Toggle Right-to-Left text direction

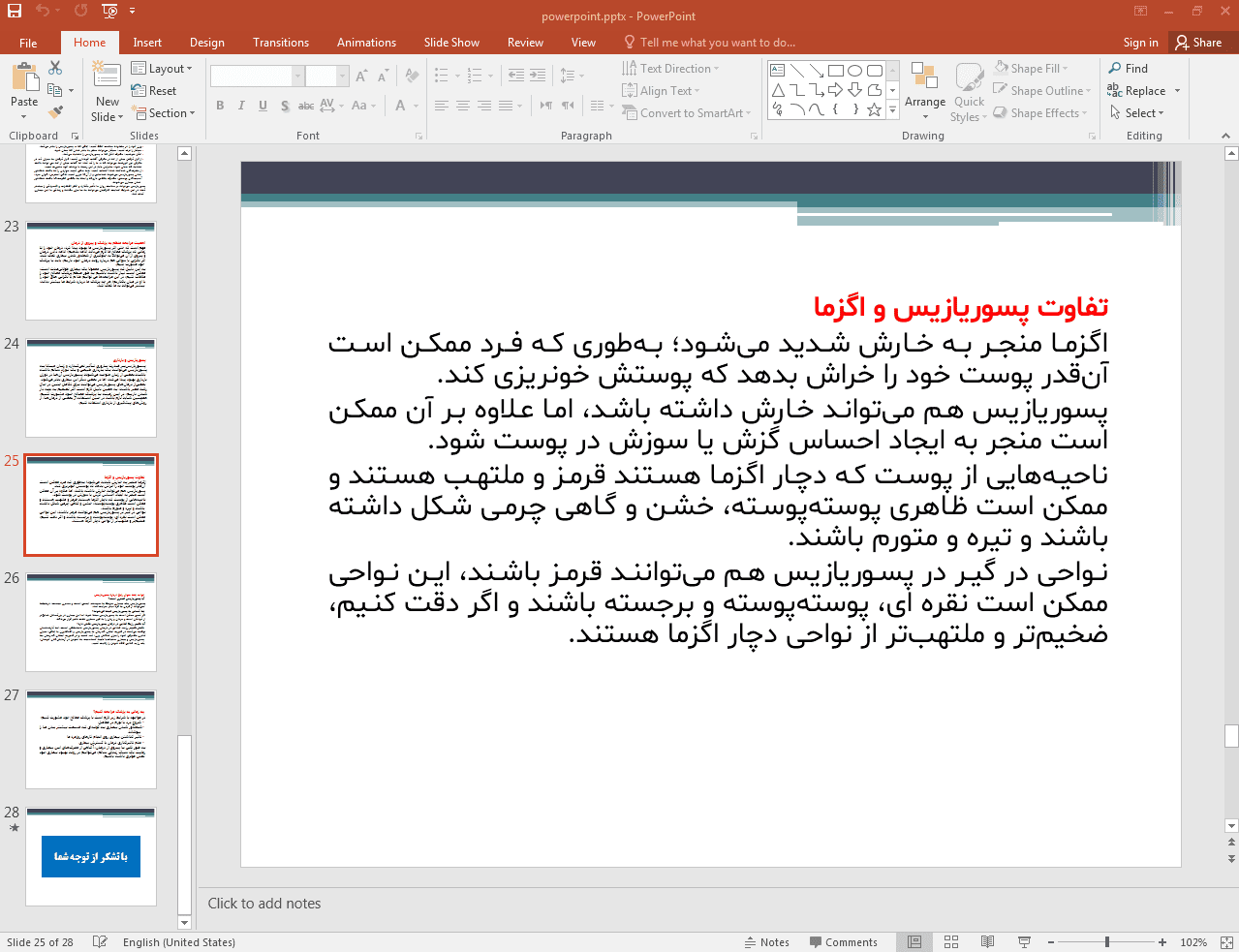pyautogui.click(x=568, y=106)
